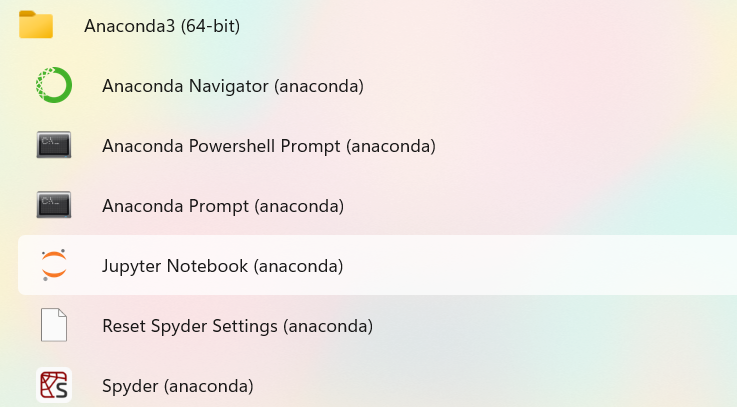Viewport: 737px width, 407px height.
Task: Collapse the Anaconda3 (64-bit) folder group
Action: pos(162,25)
